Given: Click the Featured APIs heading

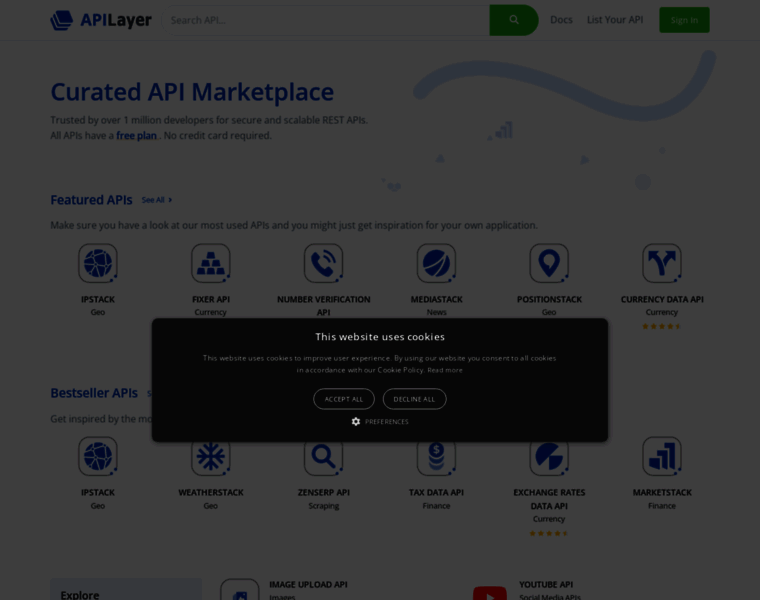Looking at the screenshot, I should pos(91,200).
